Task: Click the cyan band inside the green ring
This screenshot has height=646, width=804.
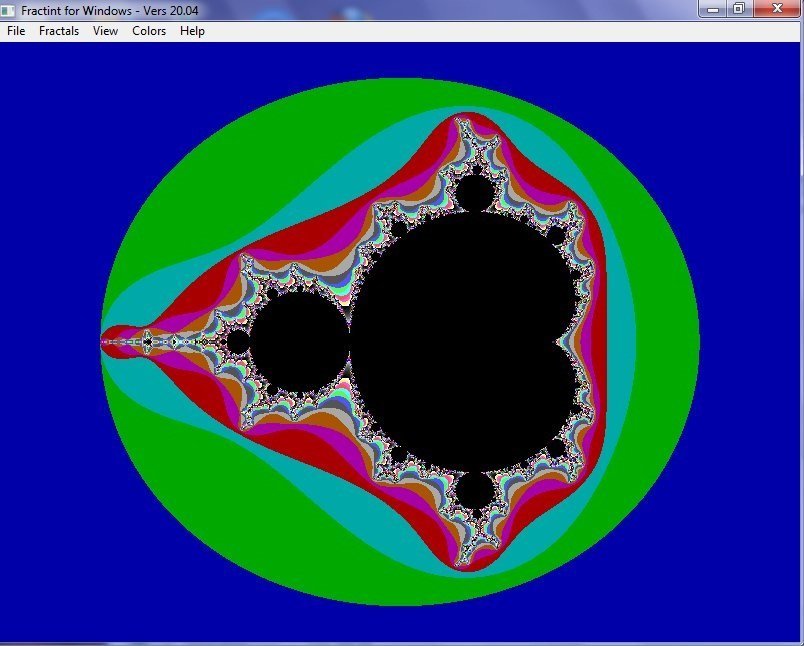Action: click(x=622, y=340)
